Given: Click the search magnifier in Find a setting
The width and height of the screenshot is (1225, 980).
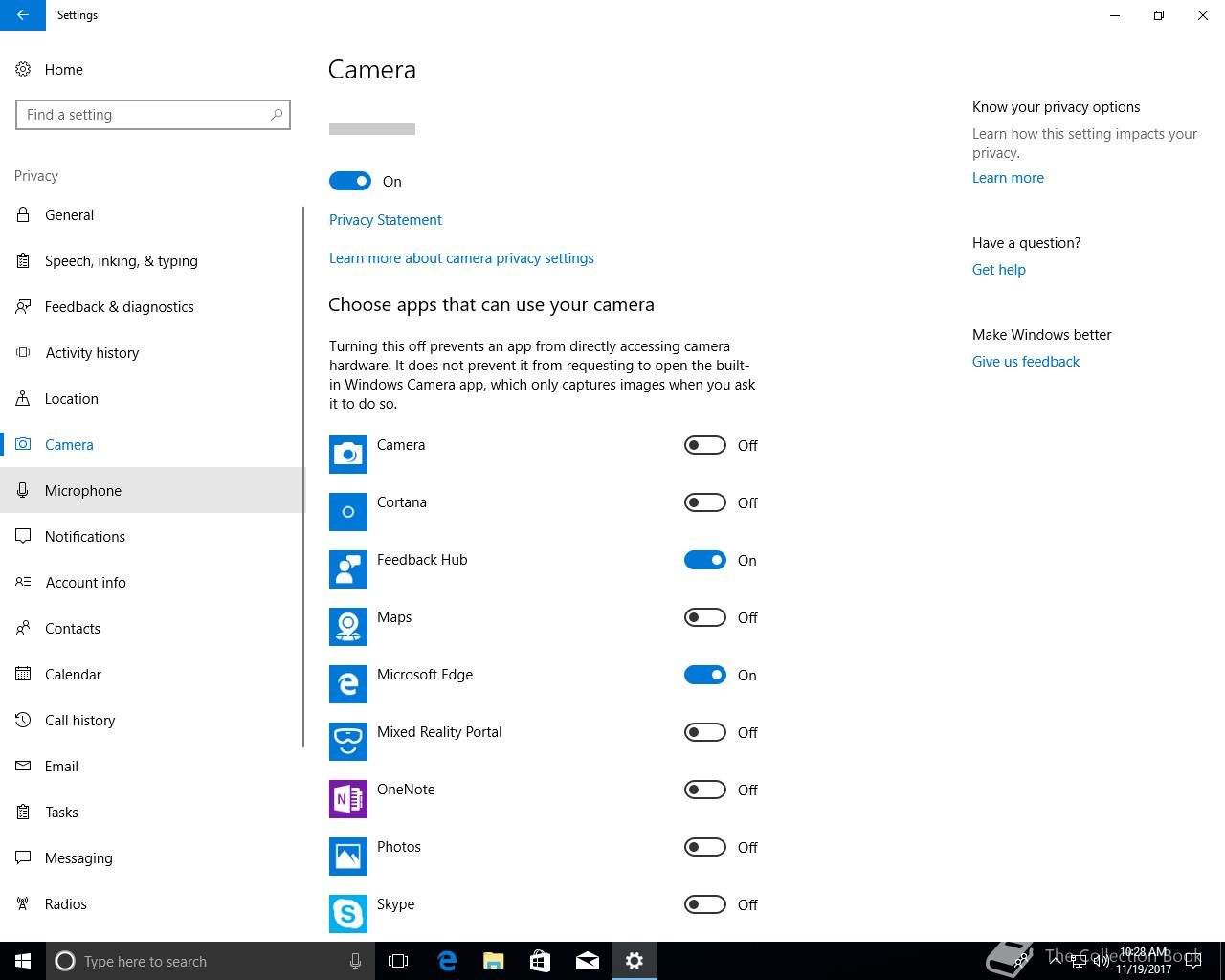Looking at the screenshot, I should pyautogui.click(x=277, y=115).
